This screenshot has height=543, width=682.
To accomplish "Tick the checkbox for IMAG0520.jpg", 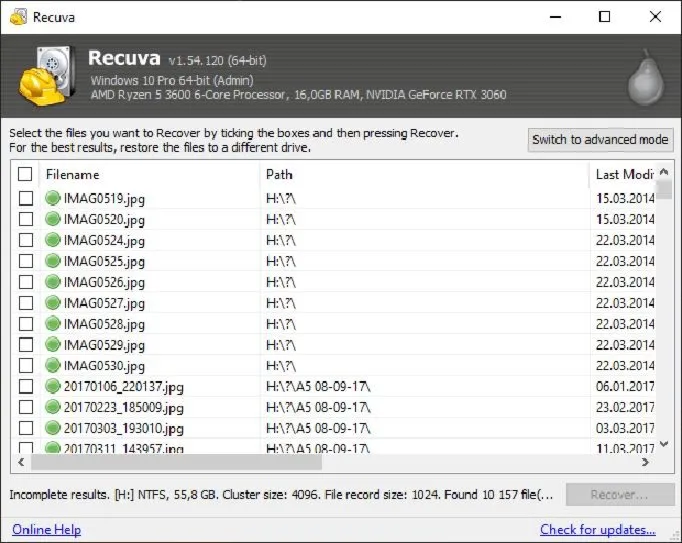I will 26,219.
